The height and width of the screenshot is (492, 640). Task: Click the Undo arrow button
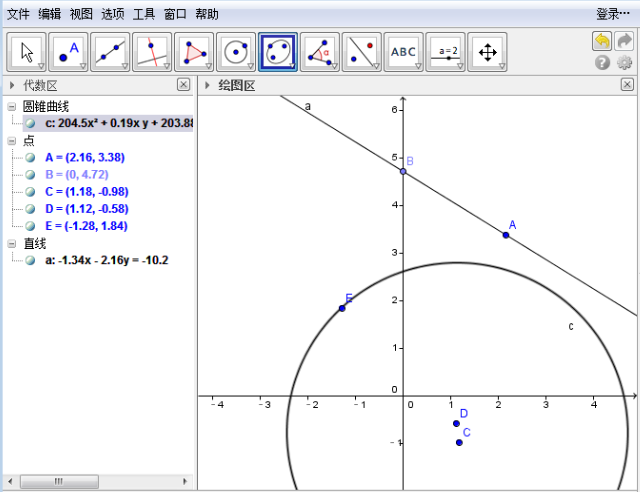pyautogui.click(x=602, y=41)
